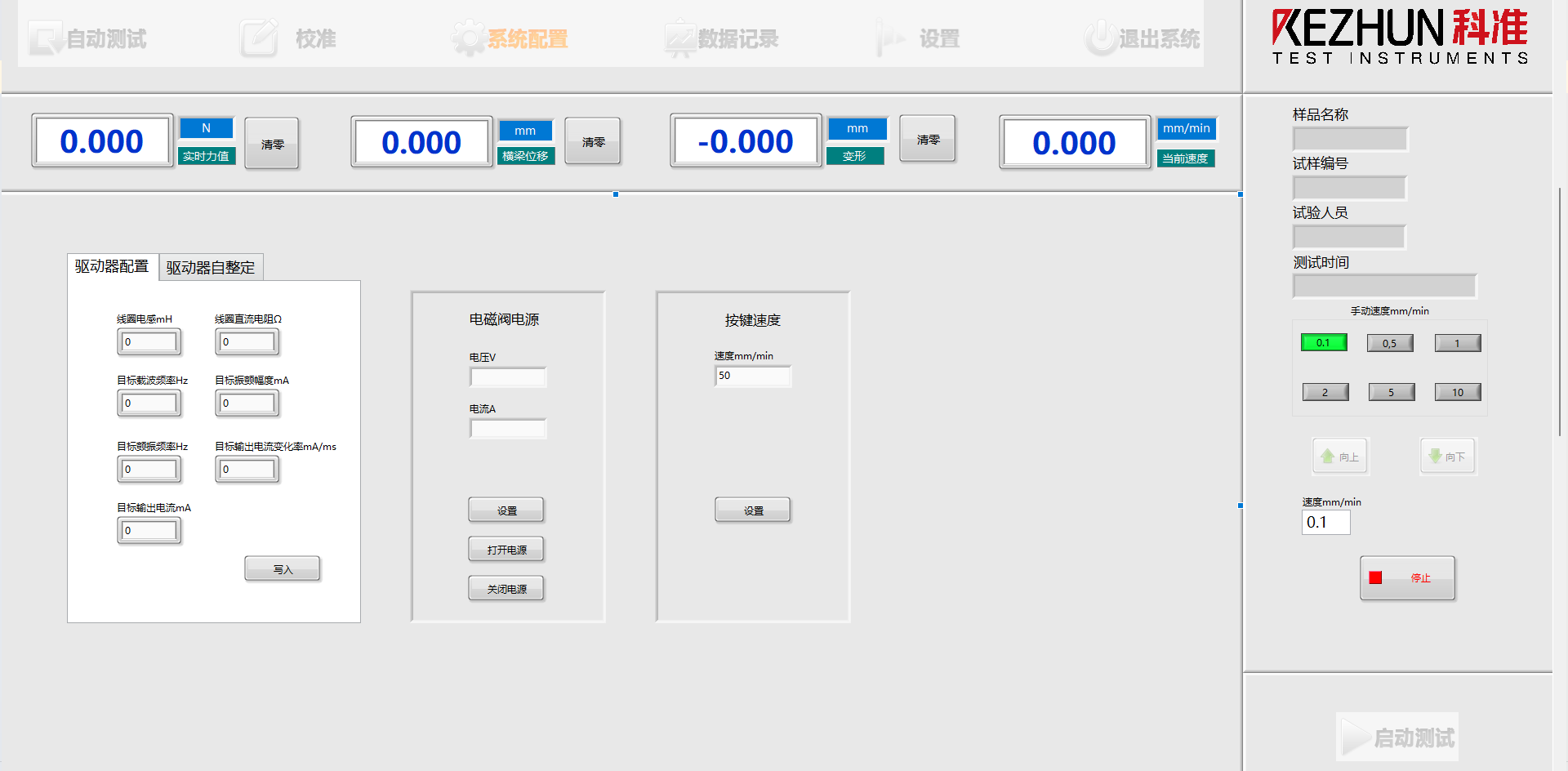Click the 试样编号 field
1568x771 pixels.
1349,188
